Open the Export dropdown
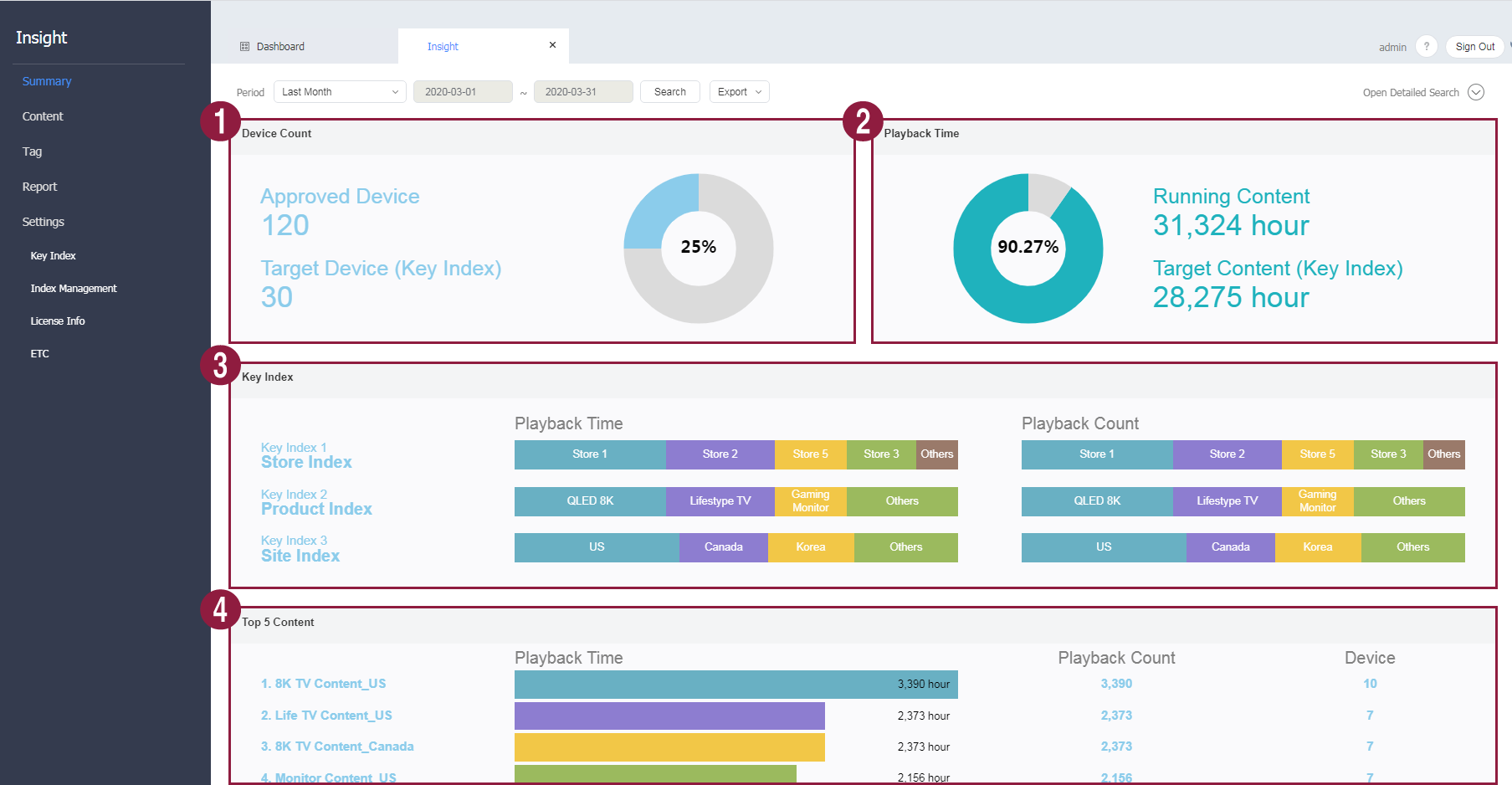Screen dimensions: 1512x785 [739, 92]
